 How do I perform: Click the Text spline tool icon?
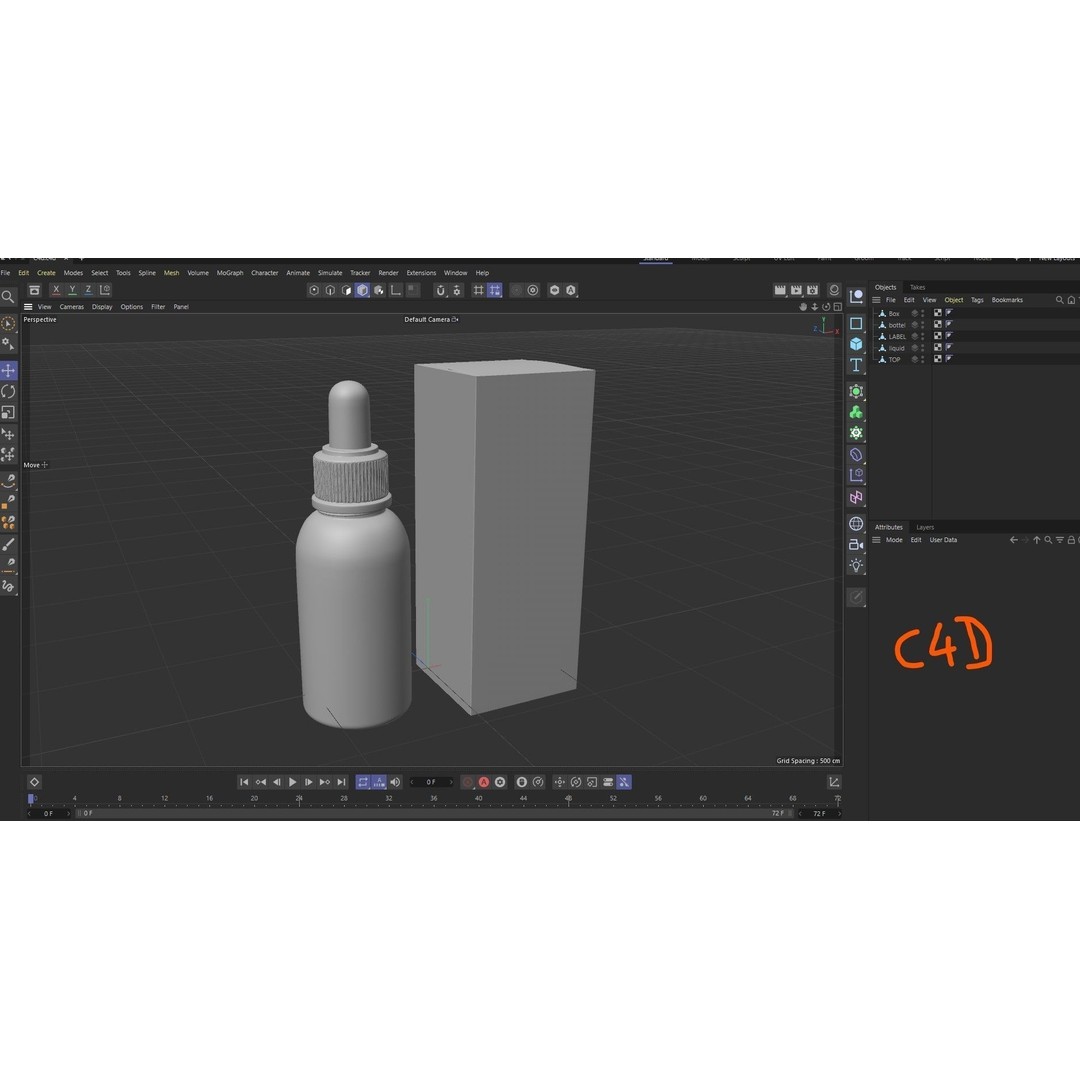click(856, 364)
